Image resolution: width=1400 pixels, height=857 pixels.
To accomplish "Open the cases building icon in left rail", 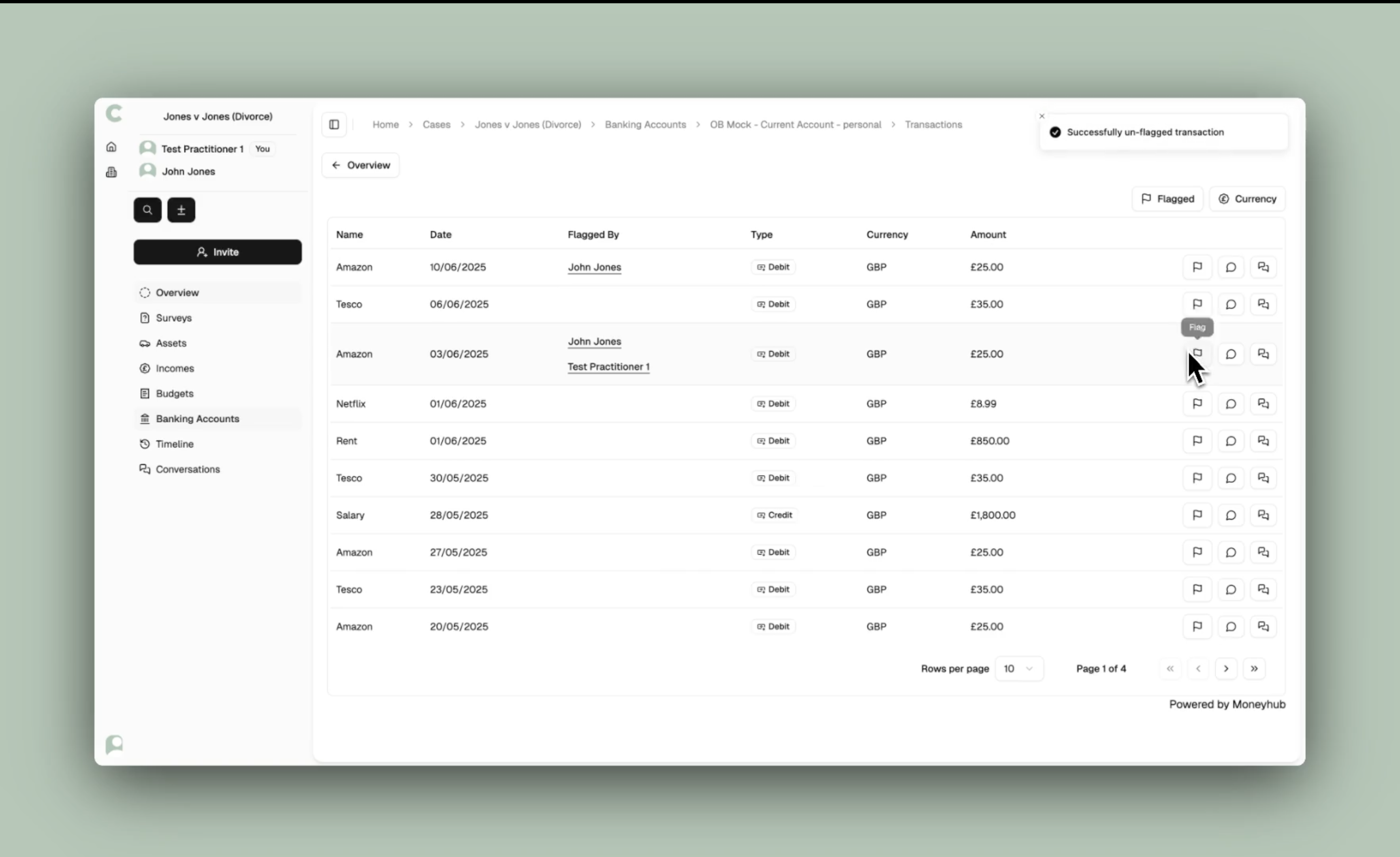I will (x=111, y=172).
